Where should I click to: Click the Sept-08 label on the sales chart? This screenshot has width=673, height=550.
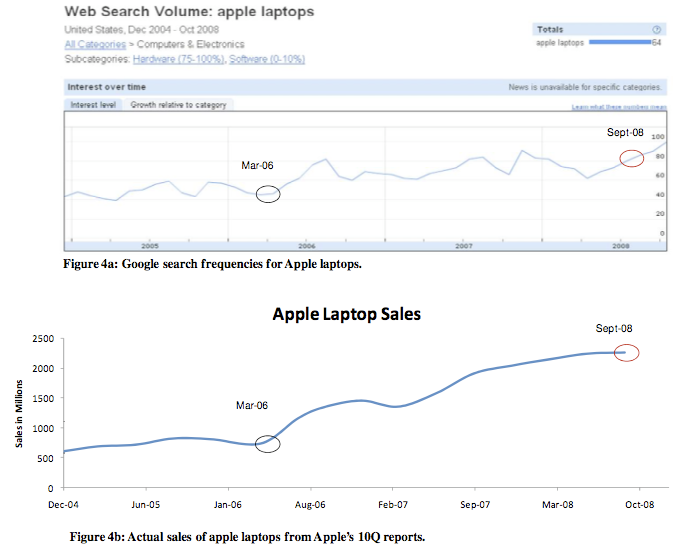click(614, 328)
